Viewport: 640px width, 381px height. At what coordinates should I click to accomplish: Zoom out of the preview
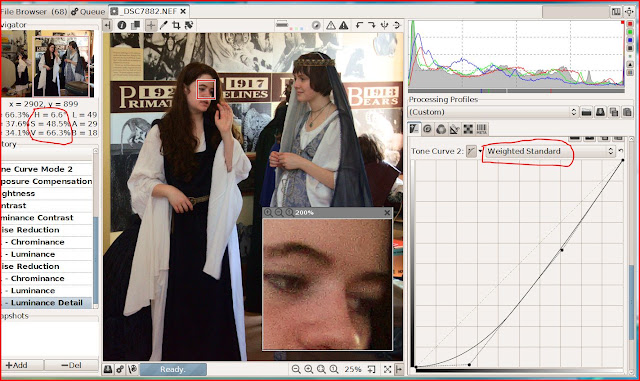(296, 369)
